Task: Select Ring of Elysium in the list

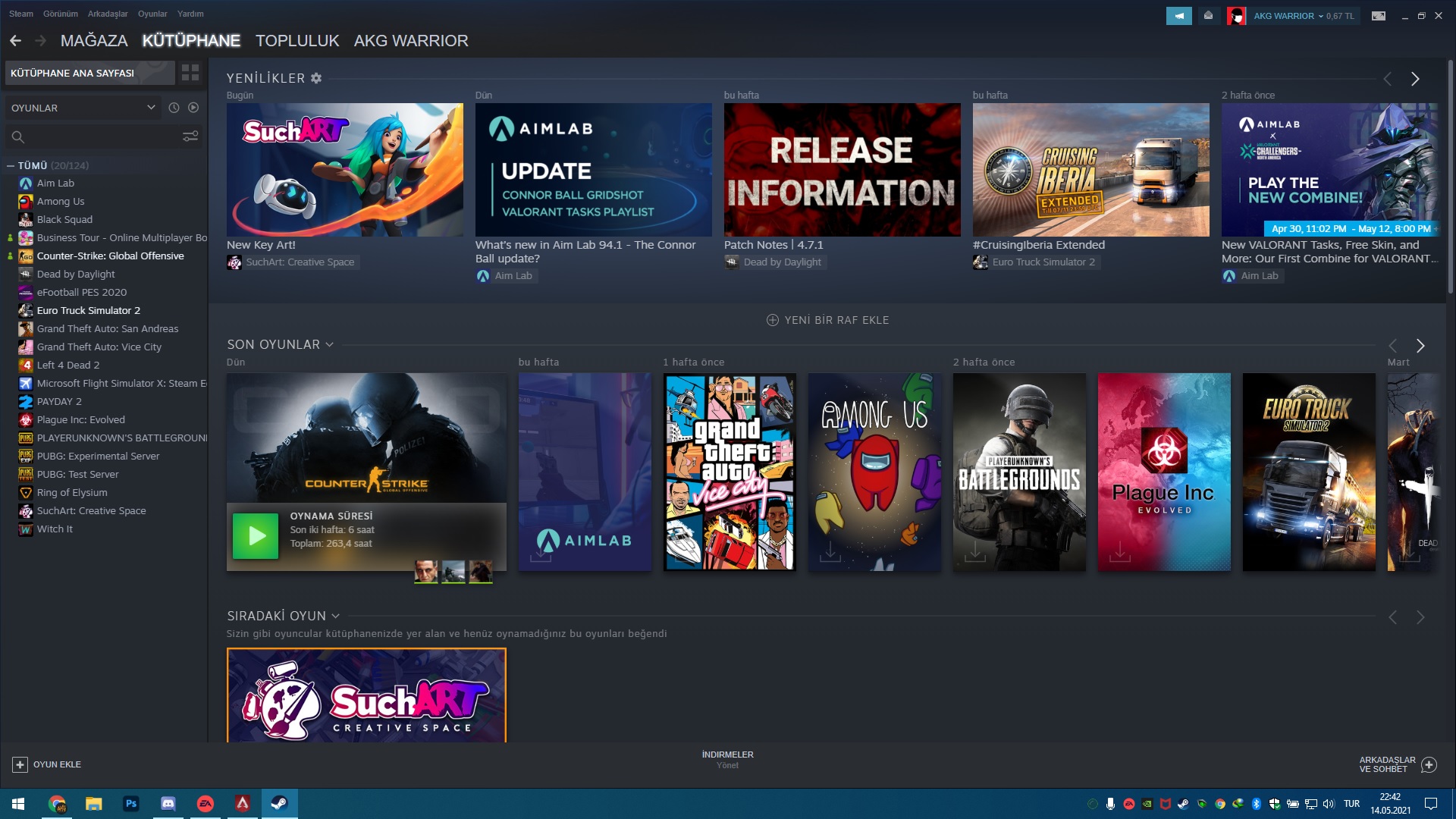Action: [72, 493]
